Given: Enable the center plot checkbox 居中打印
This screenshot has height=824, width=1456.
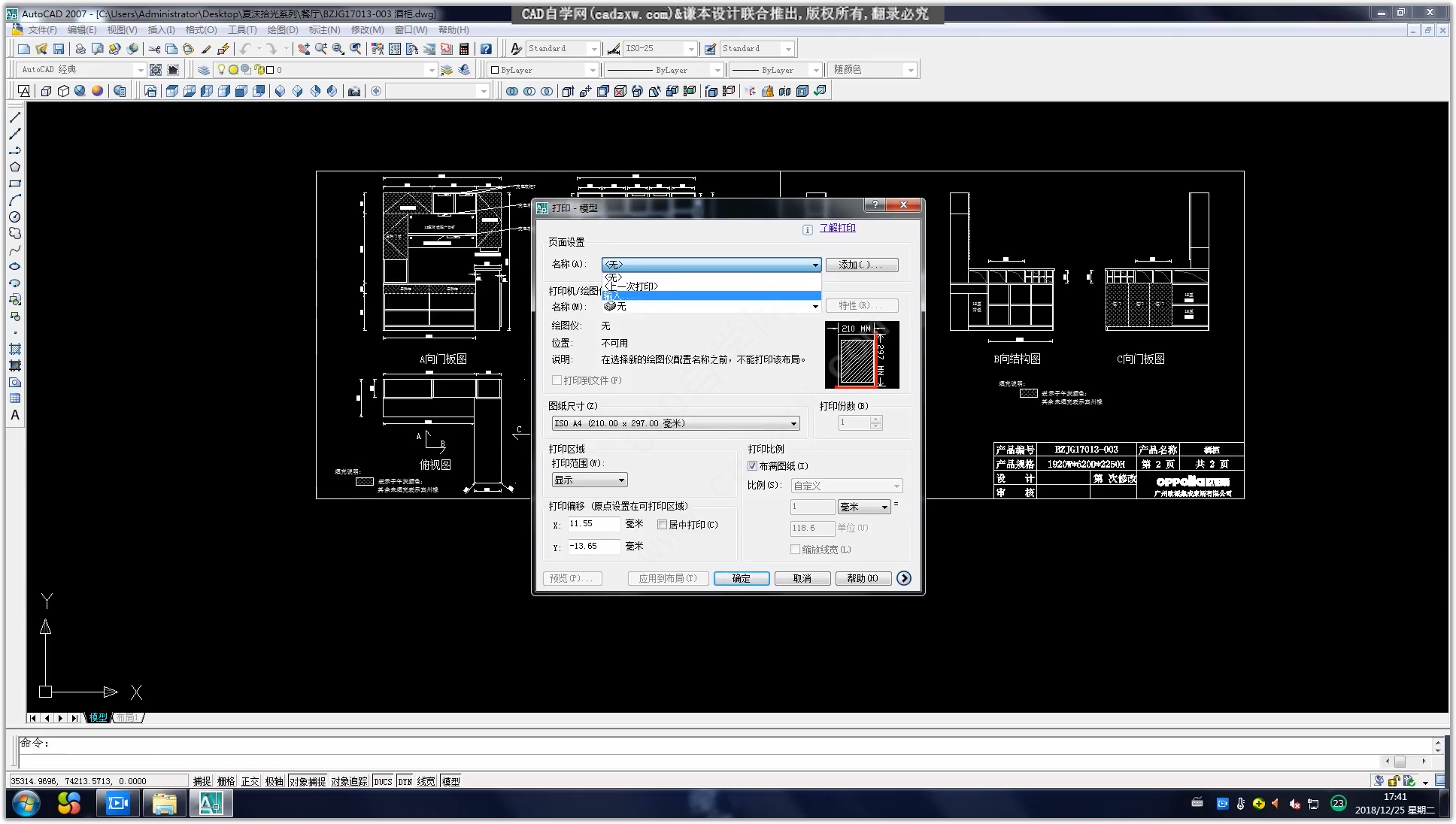Looking at the screenshot, I should [662, 525].
